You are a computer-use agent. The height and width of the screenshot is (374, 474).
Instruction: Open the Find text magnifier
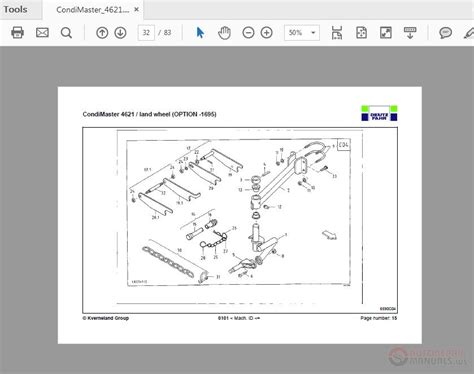(66, 33)
